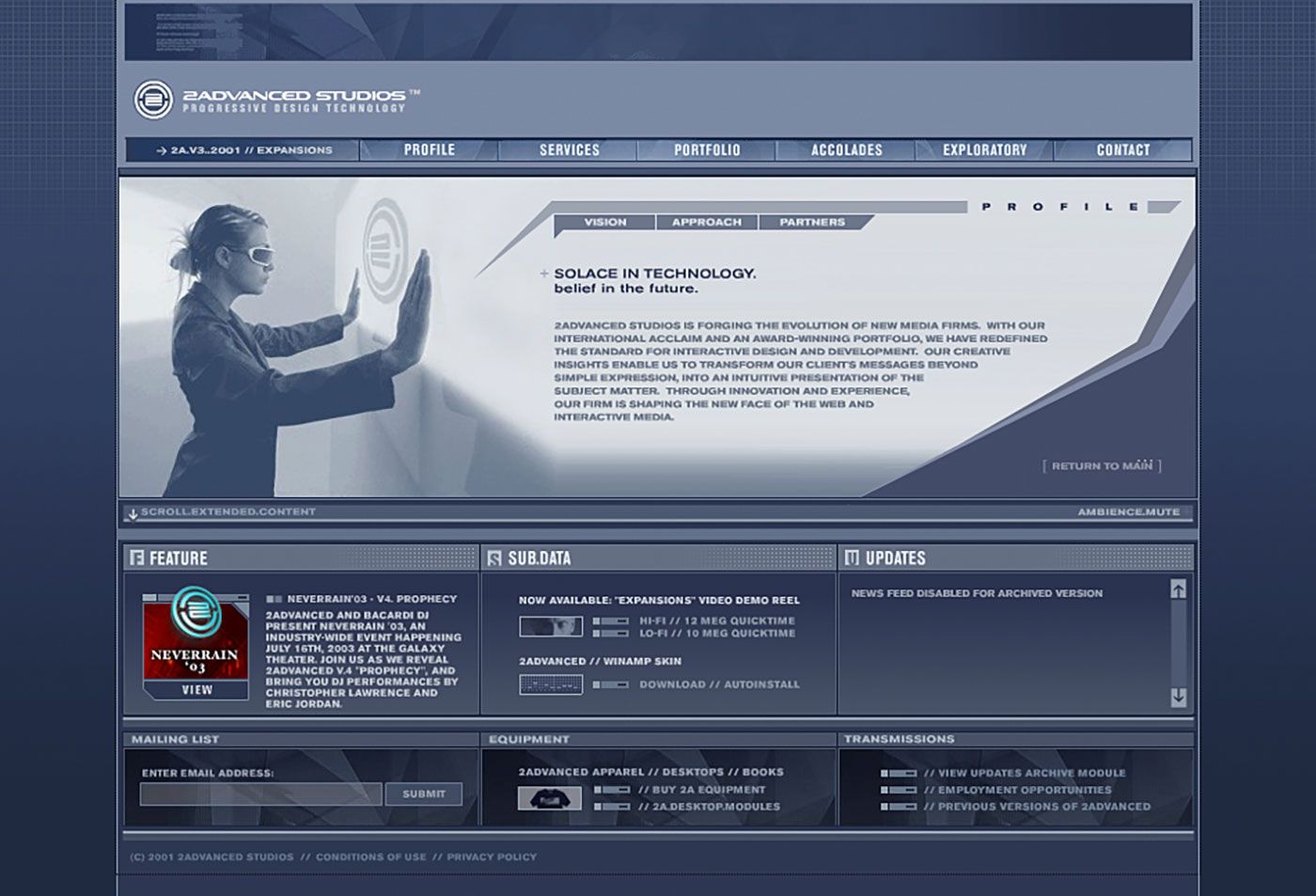Click the 2Advanced Studios circular logo
Image resolution: width=1316 pixels, height=896 pixels.
(153, 99)
